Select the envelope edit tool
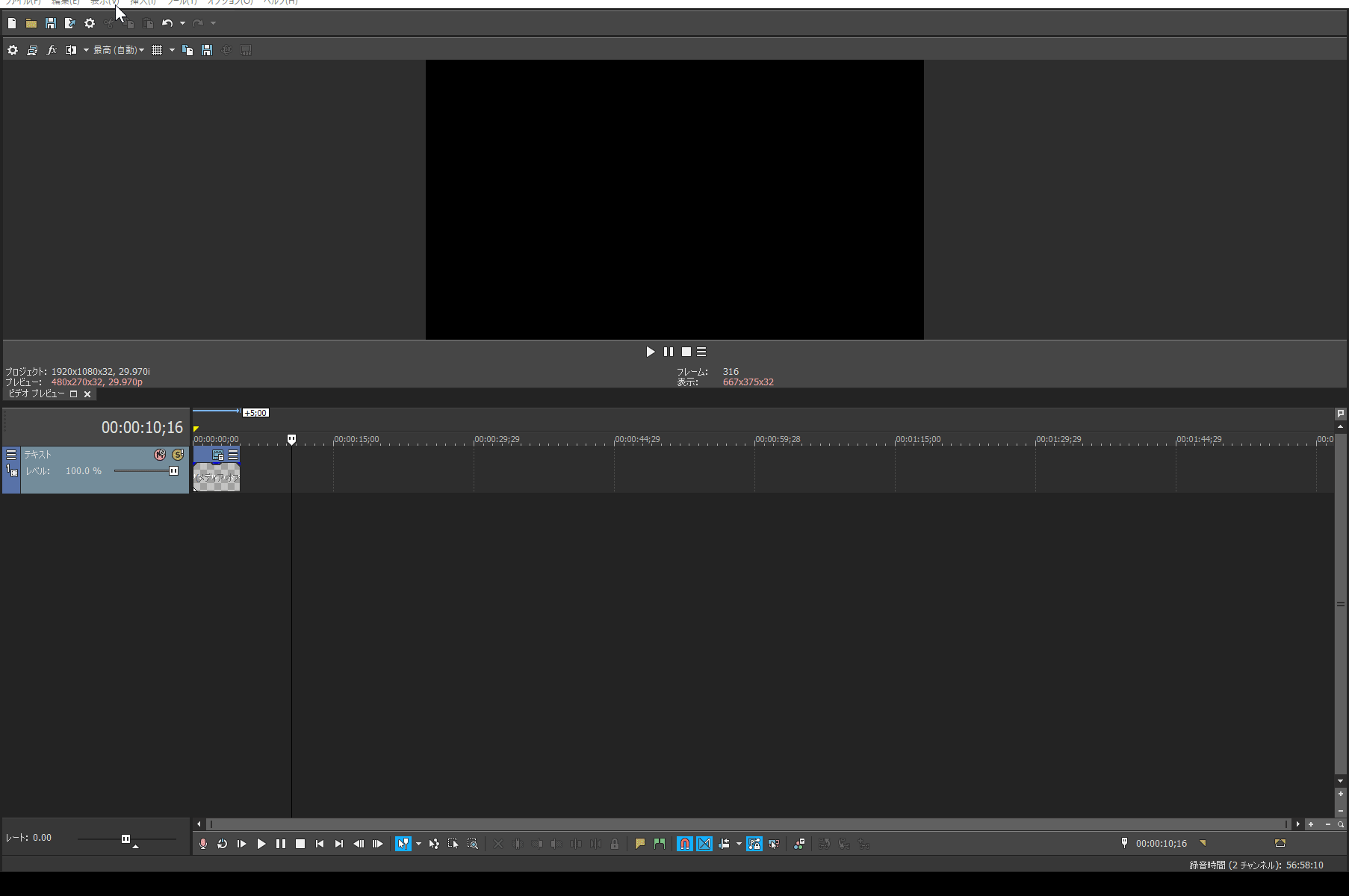This screenshot has width=1349, height=896. tap(434, 844)
